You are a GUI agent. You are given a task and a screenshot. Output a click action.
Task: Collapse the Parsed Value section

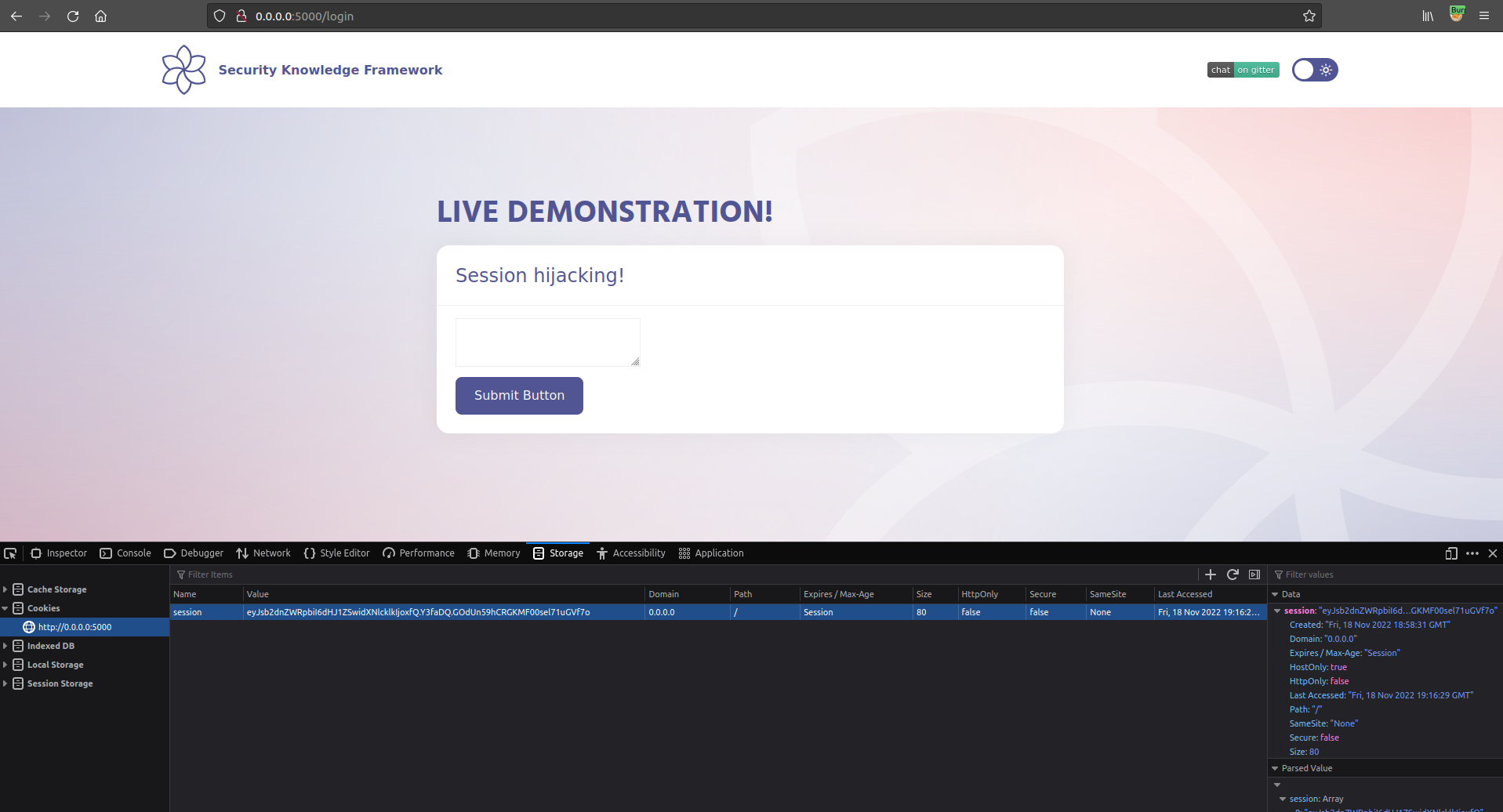[x=1275, y=769]
